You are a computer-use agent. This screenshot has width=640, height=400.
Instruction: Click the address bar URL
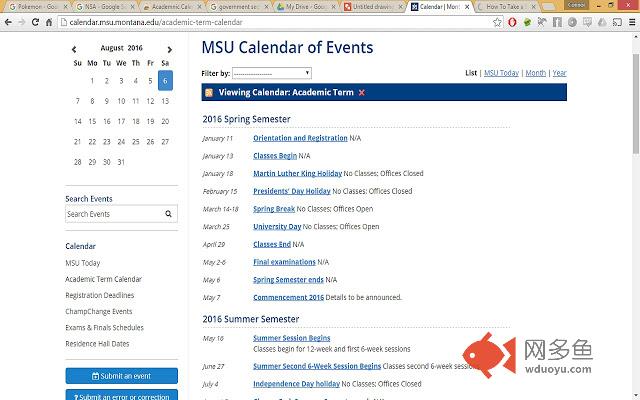coord(156,22)
